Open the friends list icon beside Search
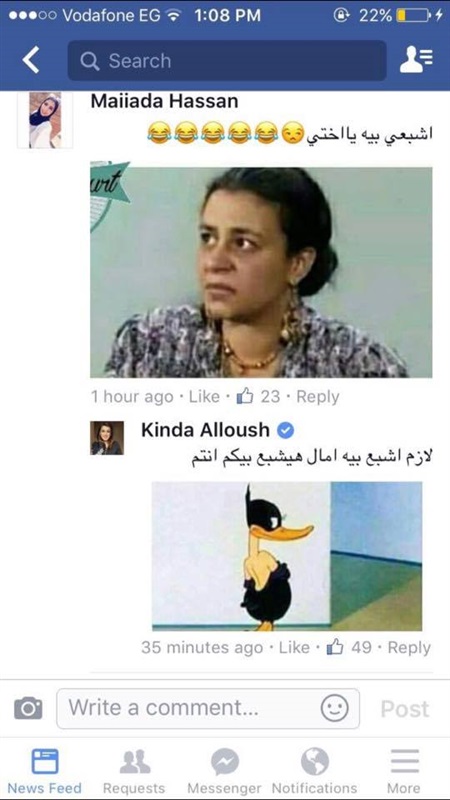This screenshot has width=450, height=800. 416,60
